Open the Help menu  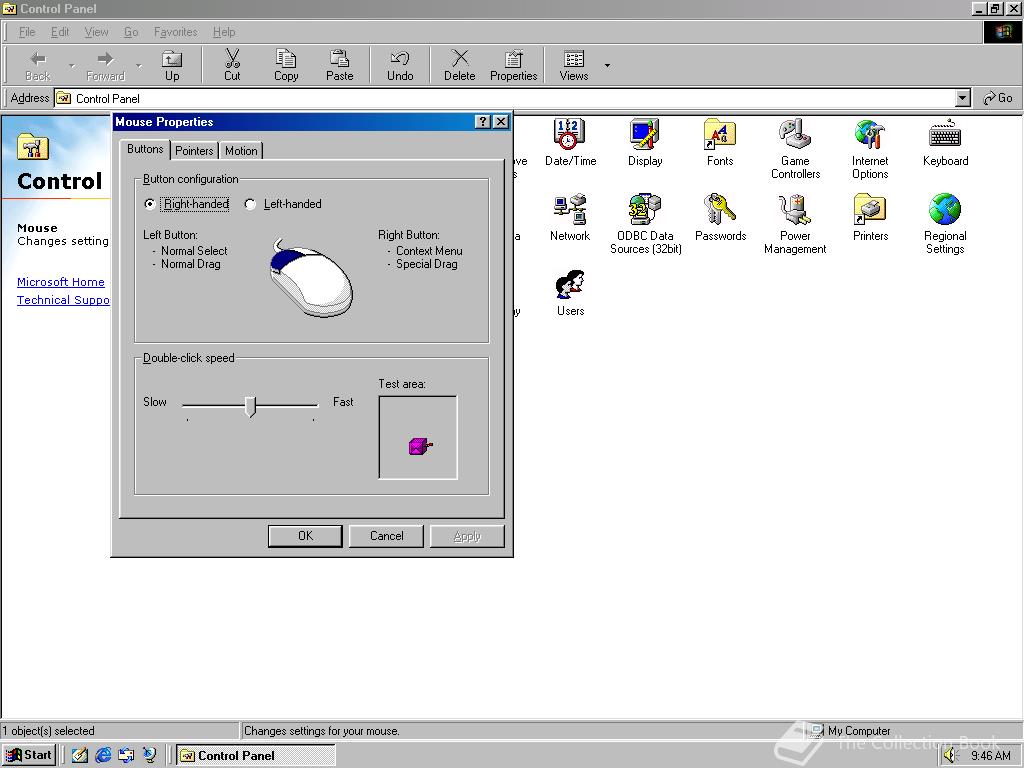[x=224, y=32]
